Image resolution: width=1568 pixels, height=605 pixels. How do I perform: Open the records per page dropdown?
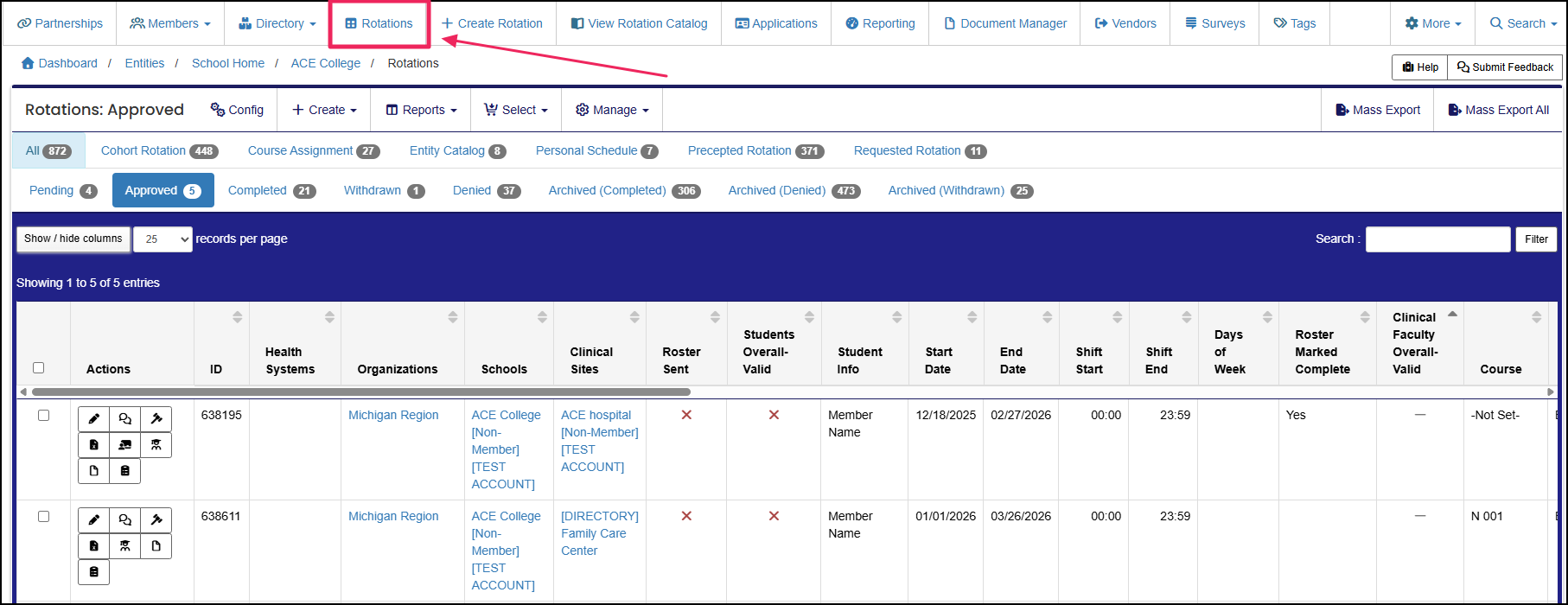163,239
